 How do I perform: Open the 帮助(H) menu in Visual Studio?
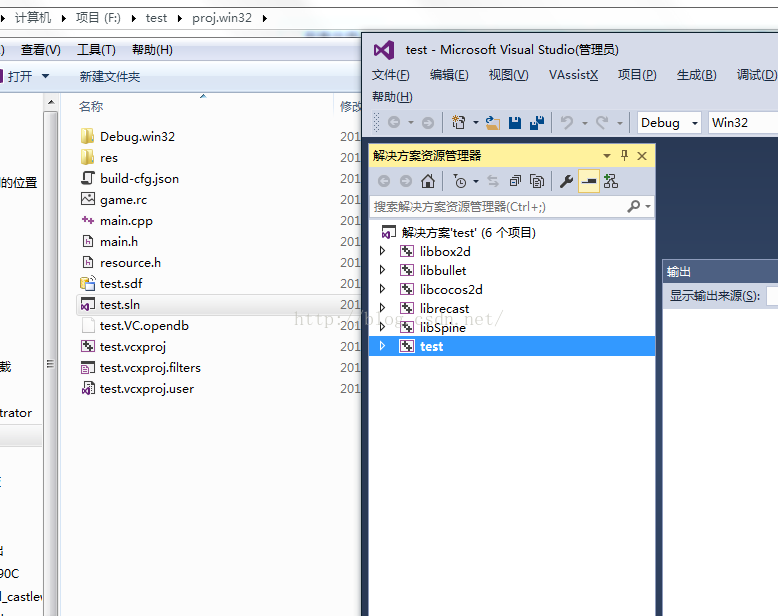(392, 97)
